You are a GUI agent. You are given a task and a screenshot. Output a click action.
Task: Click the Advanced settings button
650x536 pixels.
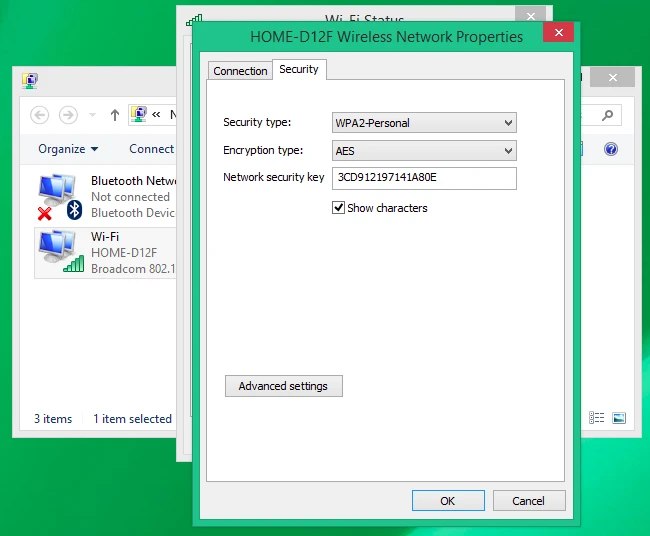284,386
